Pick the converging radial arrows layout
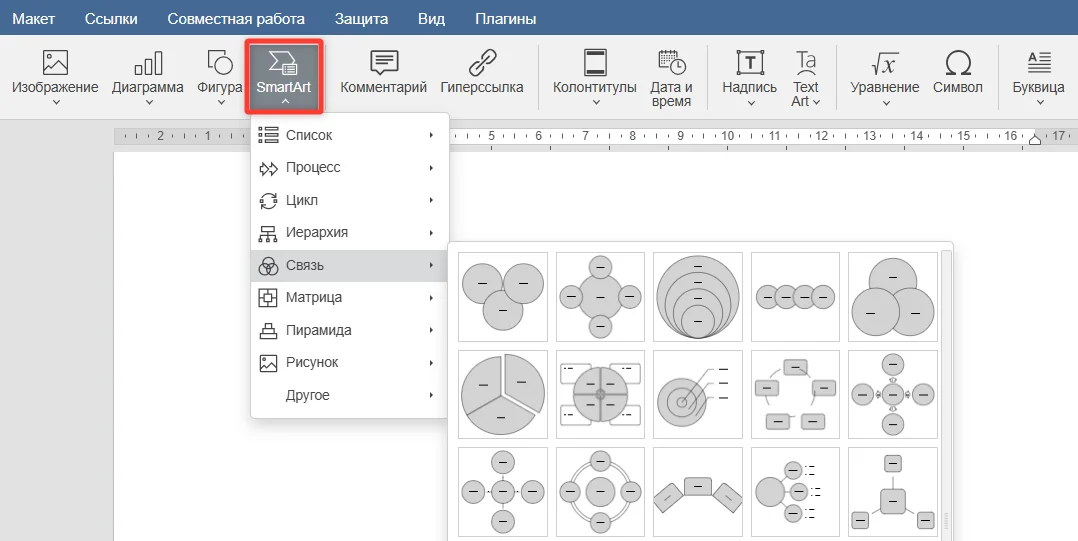This screenshot has width=1078, height=541. (893, 394)
